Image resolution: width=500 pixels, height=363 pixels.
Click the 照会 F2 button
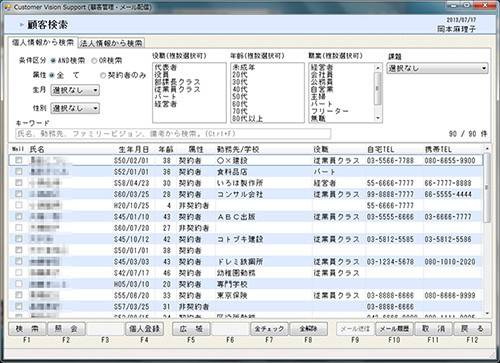click(66, 329)
